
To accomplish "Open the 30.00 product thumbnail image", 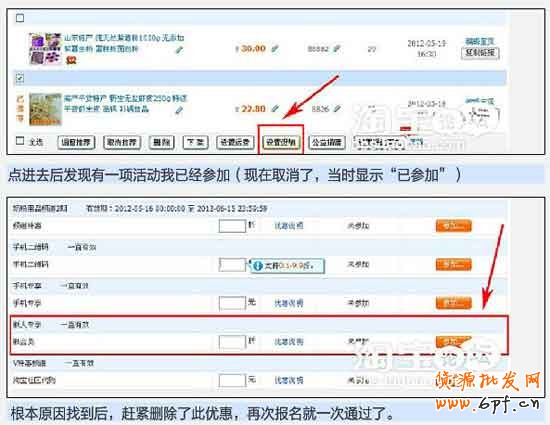I will click(x=45, y=49).
